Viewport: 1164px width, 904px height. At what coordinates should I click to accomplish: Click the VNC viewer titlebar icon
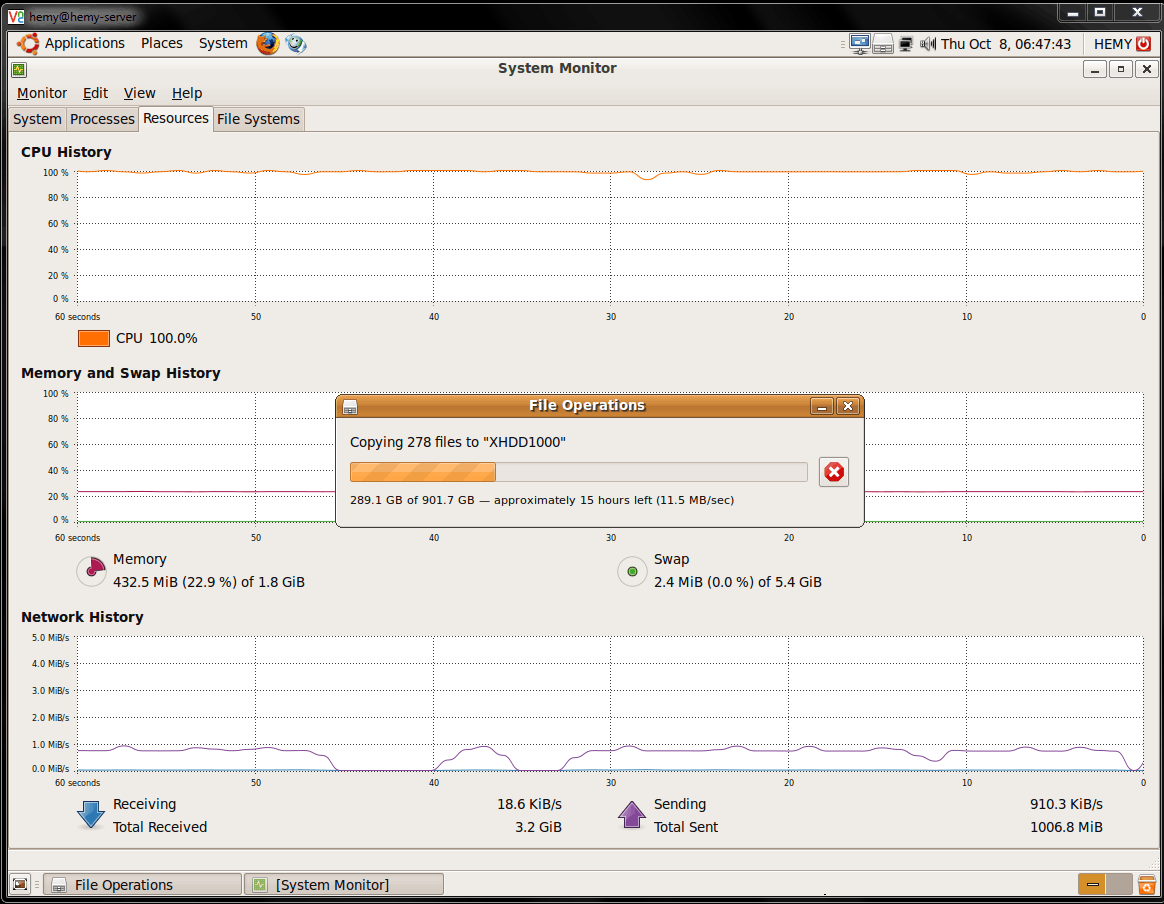(x=16, y=16)
